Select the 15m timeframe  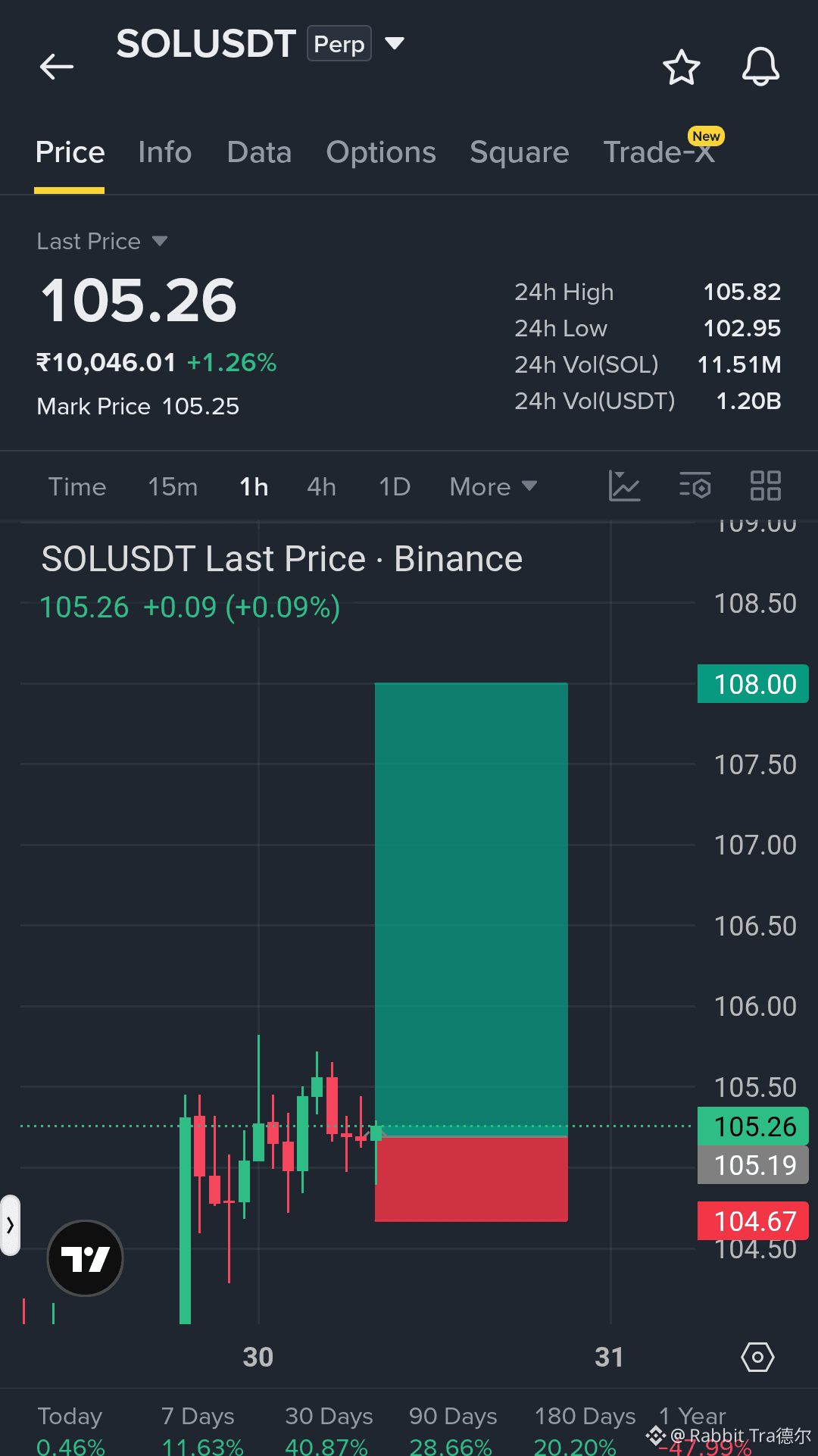coord(173,486)
